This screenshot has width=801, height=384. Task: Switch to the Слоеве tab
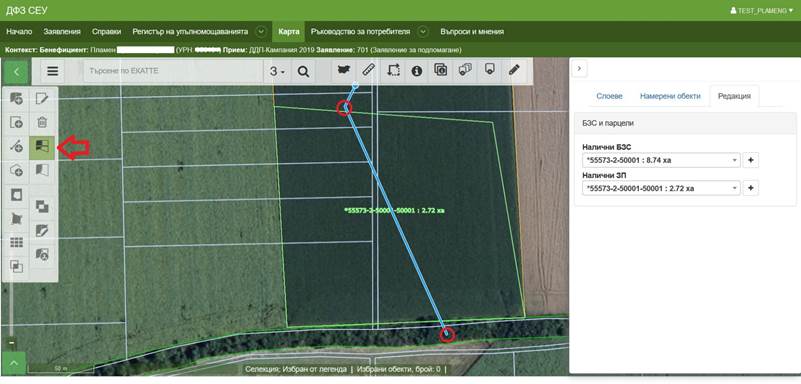click(609, 96)
